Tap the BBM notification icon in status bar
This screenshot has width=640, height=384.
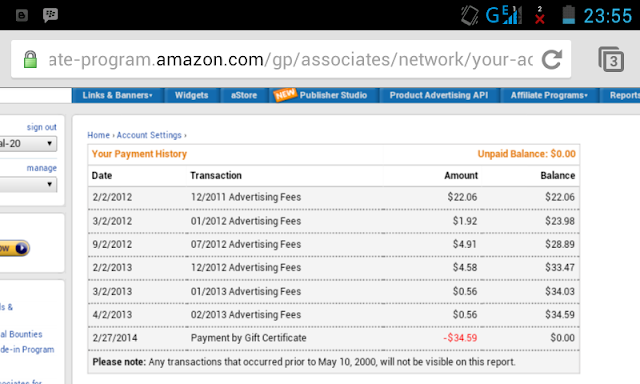click(x=50, y=15)
